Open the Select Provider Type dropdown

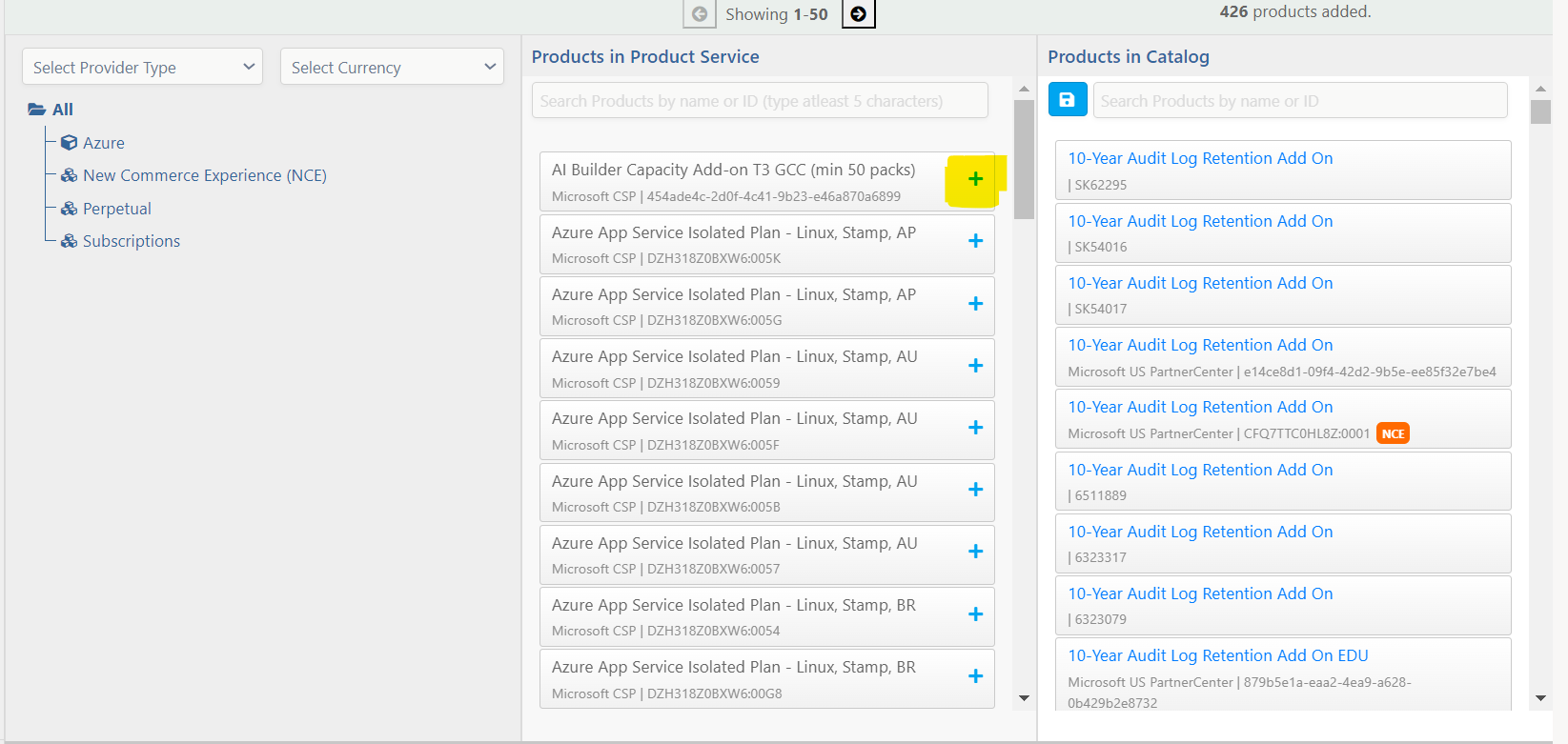click(142, 67)
